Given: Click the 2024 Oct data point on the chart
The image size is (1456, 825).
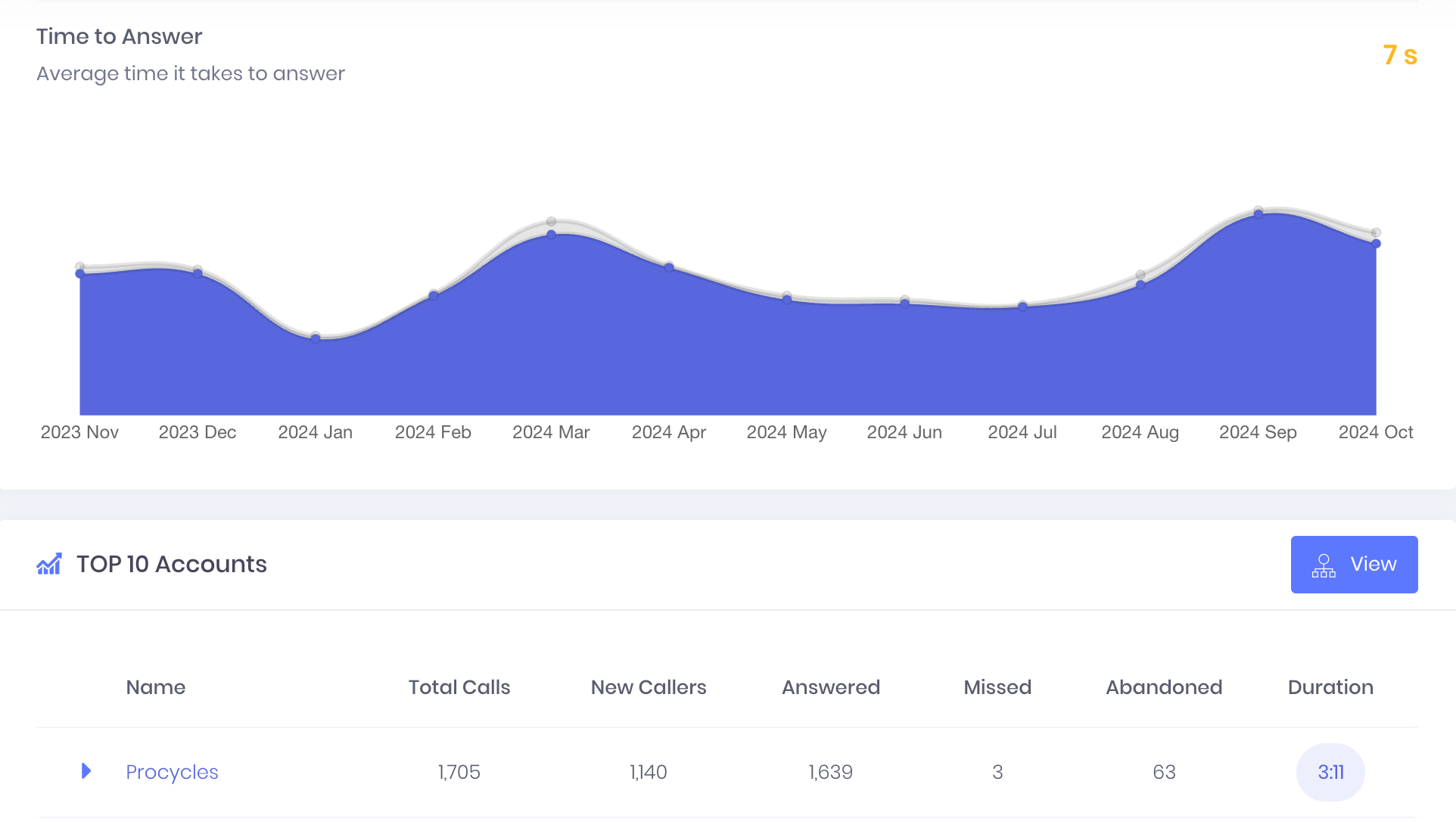Looking at the screenshot, I should point(1376,243).
